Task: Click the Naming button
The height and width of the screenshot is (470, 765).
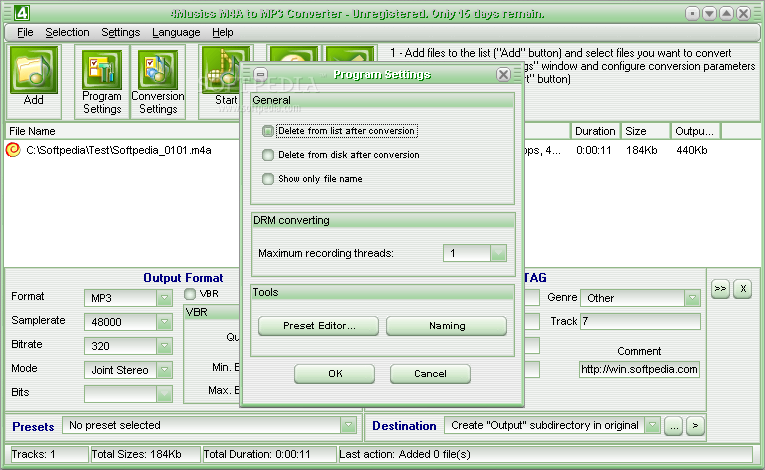Action: click(446, 326)
